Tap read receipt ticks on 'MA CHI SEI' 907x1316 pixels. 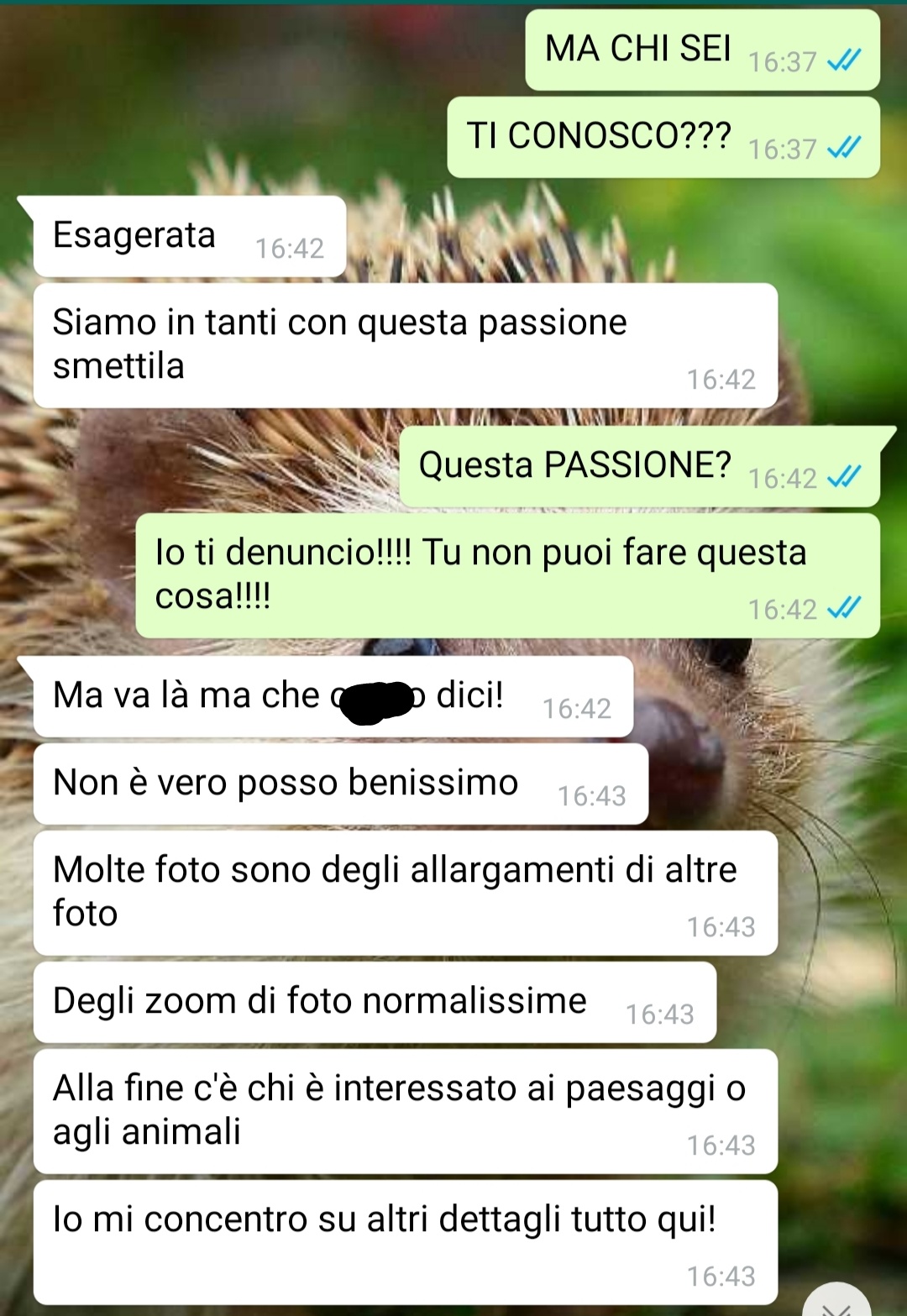[844, 60]
